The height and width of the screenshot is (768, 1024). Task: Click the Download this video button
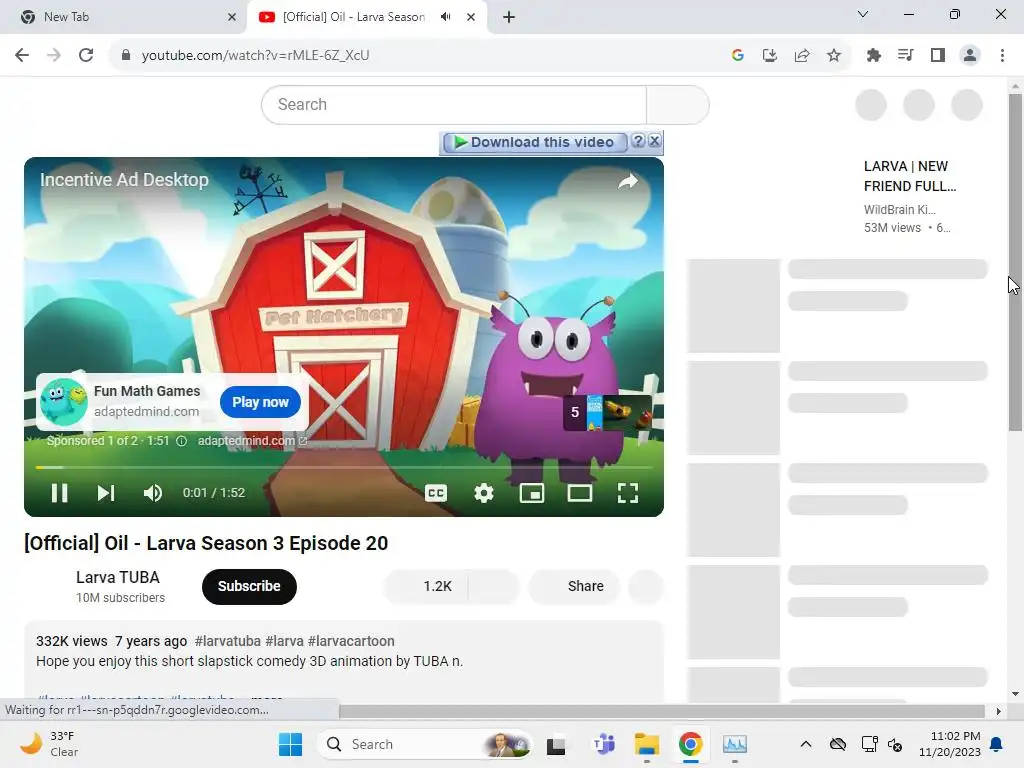tap(534, 142)
